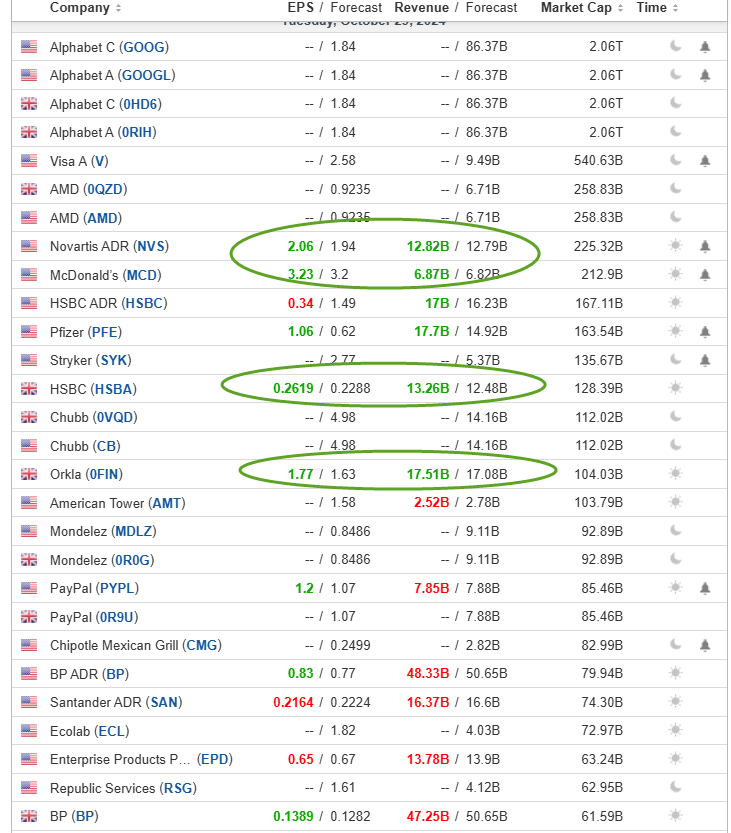Click the US flag beside Alphabet C (GOOG)
The image size is (731, 833).
click(x=29, y=47)
